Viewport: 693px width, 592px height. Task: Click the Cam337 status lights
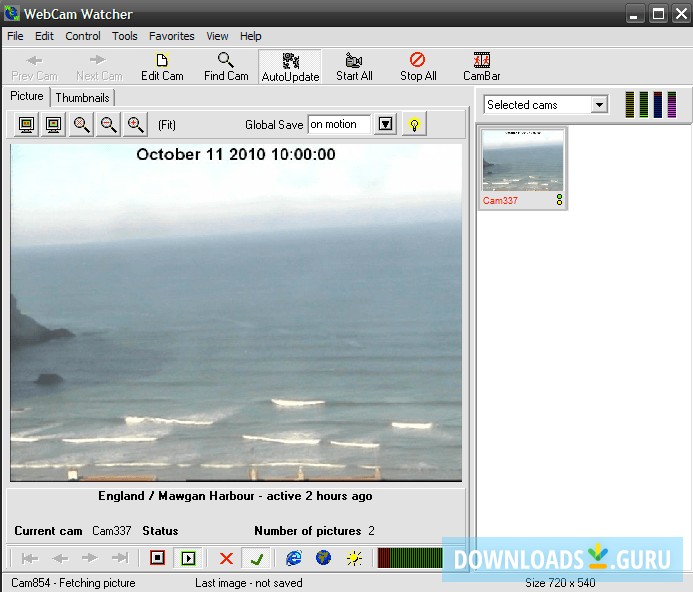click(x=559, y=200)
